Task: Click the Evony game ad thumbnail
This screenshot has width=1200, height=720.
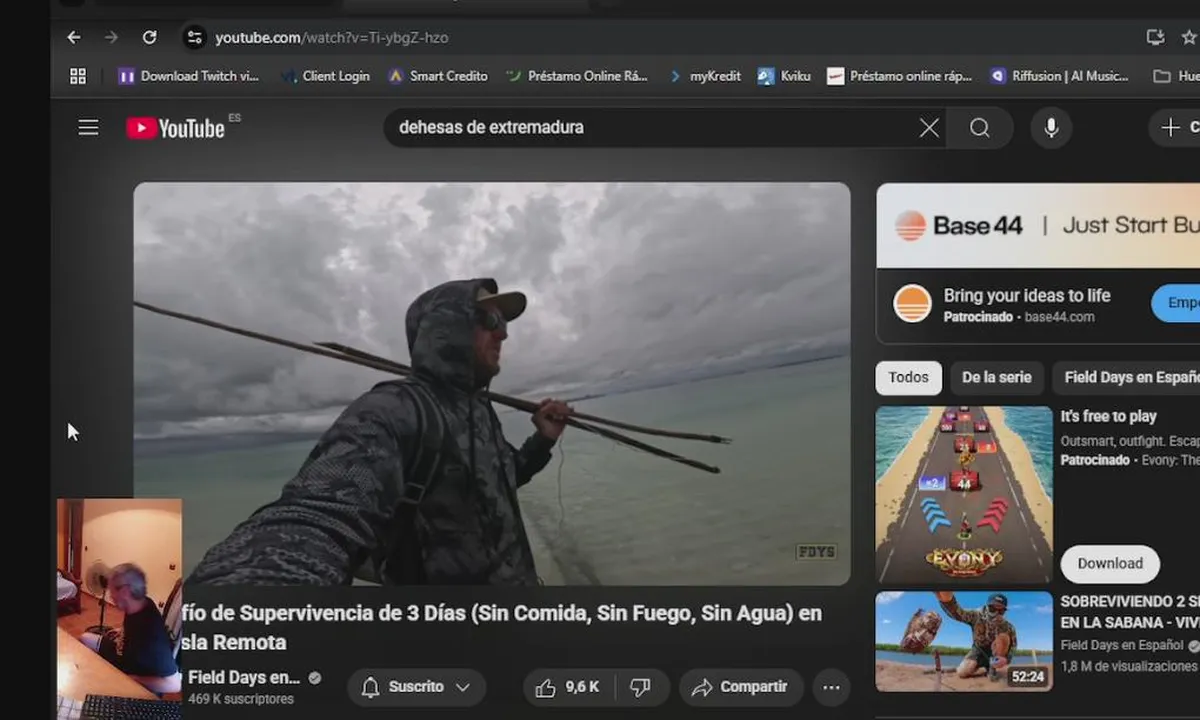Action: [964, 495]
